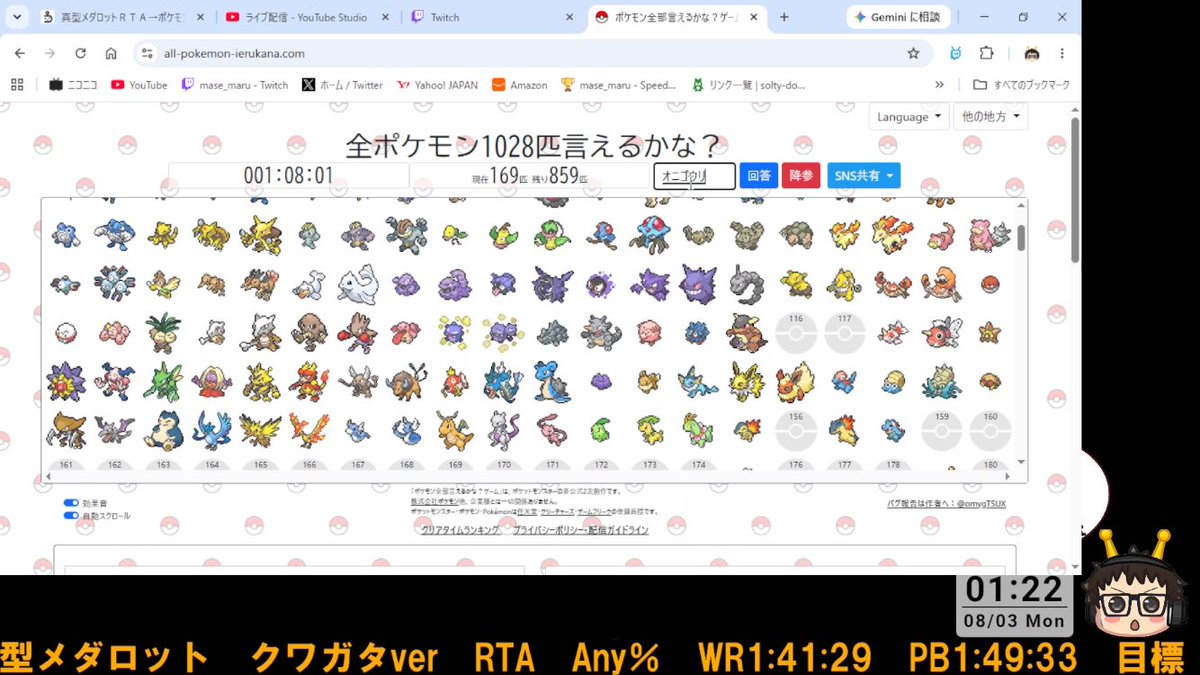The height and width of the screenshot is (675, 1200).
Task: Click the 001:08:01 elapsed timer
Action: click(x=288, y=176)
